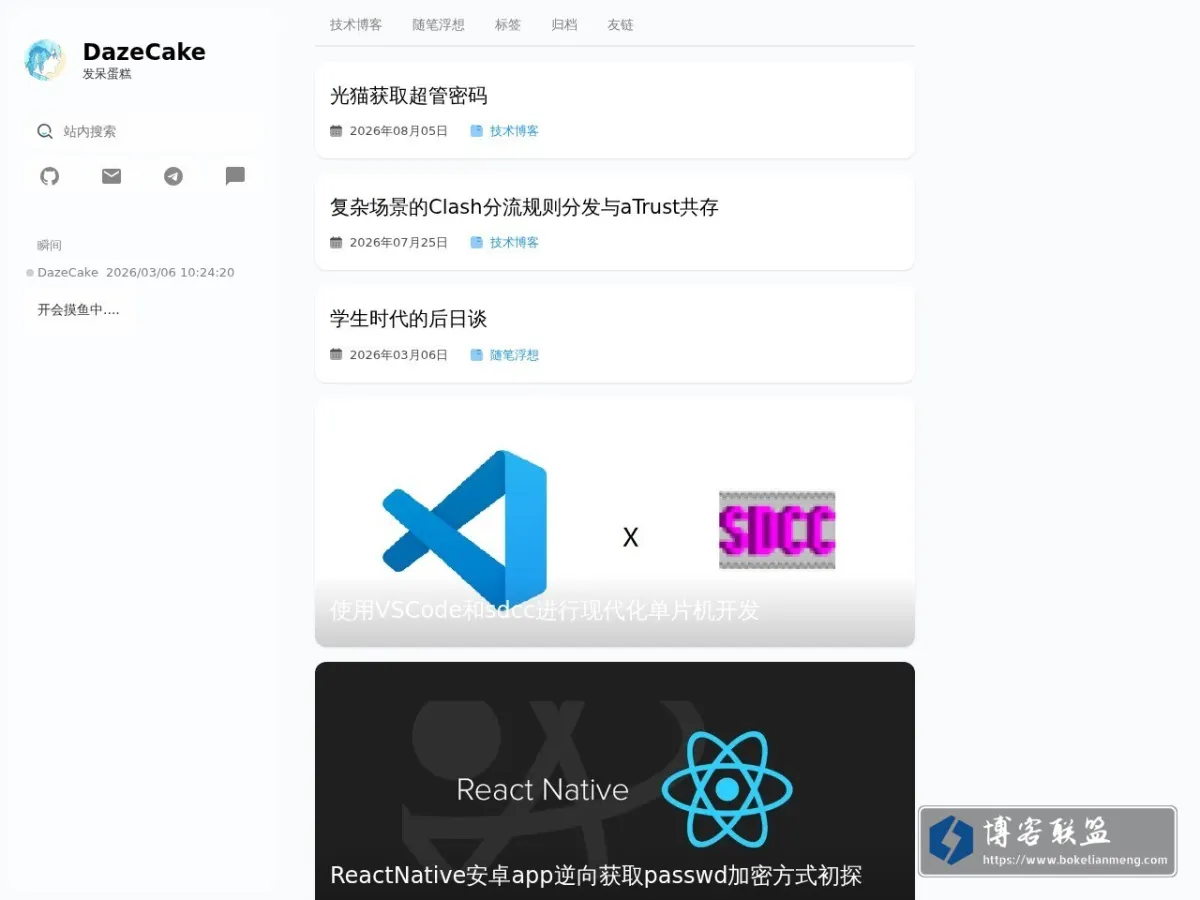
Task: Click the chat message bubble icon
Action: coord(235,176)
